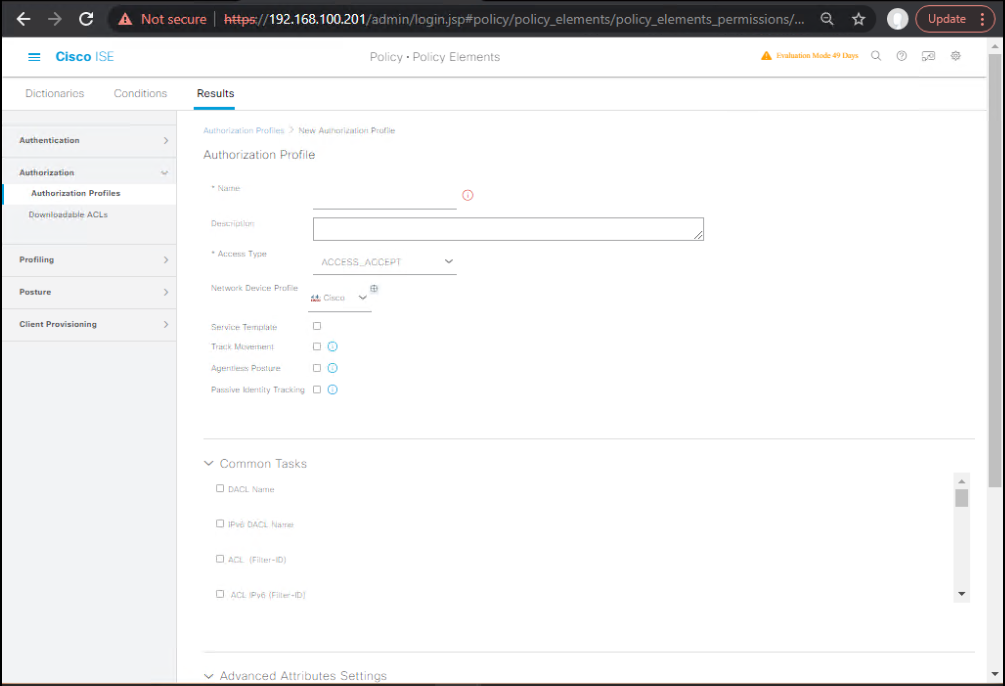
Task: Click info icon next to Track Movement
Action: tap(332, 346)
